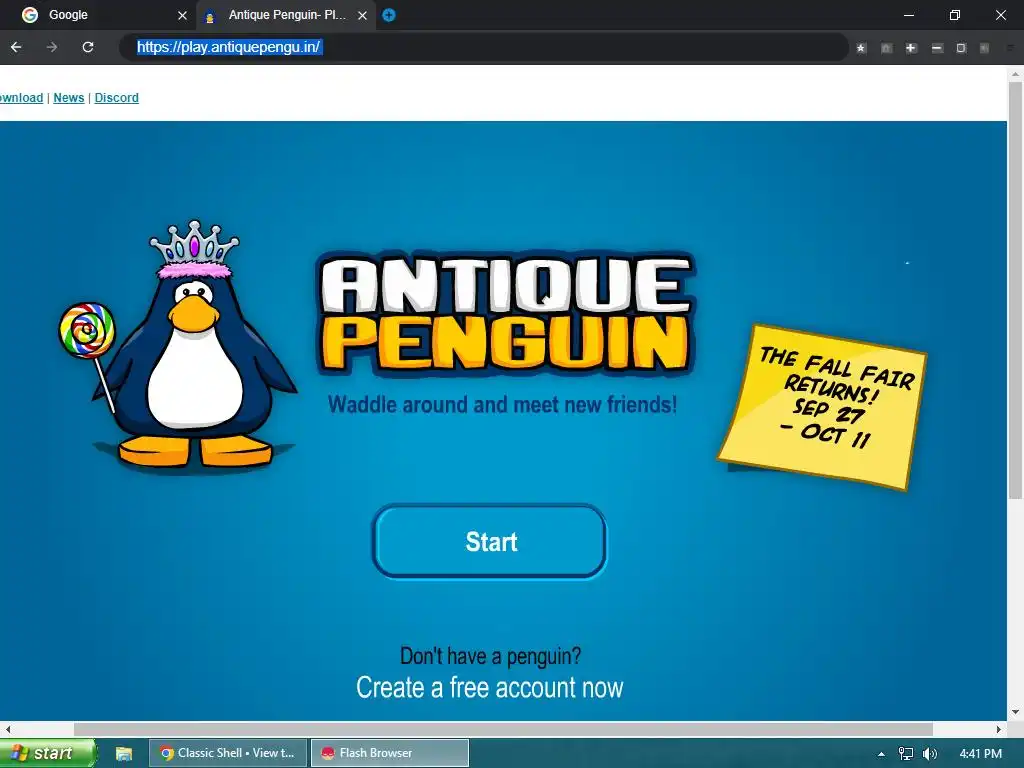Open the volume tray icon

coord(930,754)
